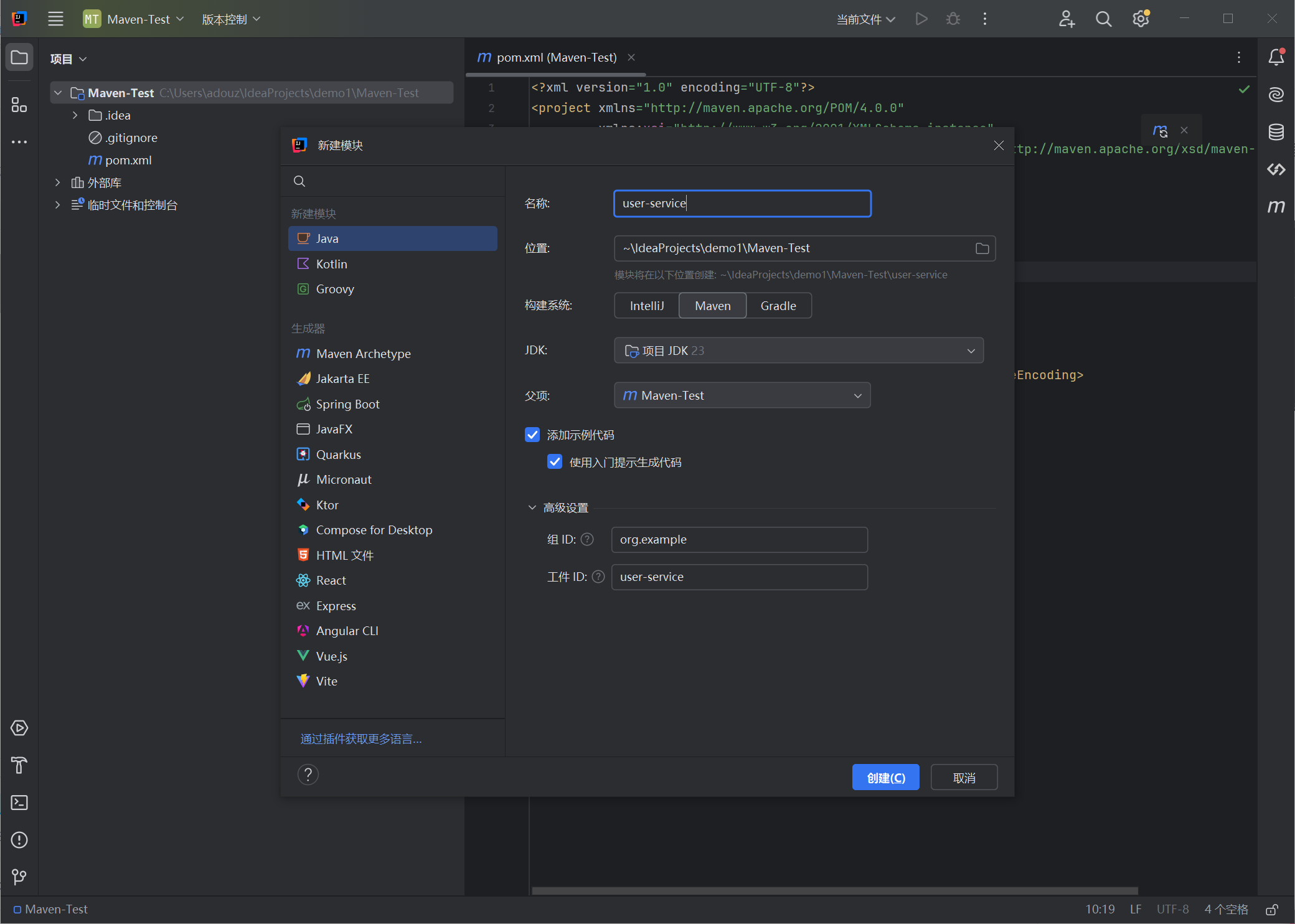
Task: Open the Maven tool window icon
Action: (x=1276, y=207)
